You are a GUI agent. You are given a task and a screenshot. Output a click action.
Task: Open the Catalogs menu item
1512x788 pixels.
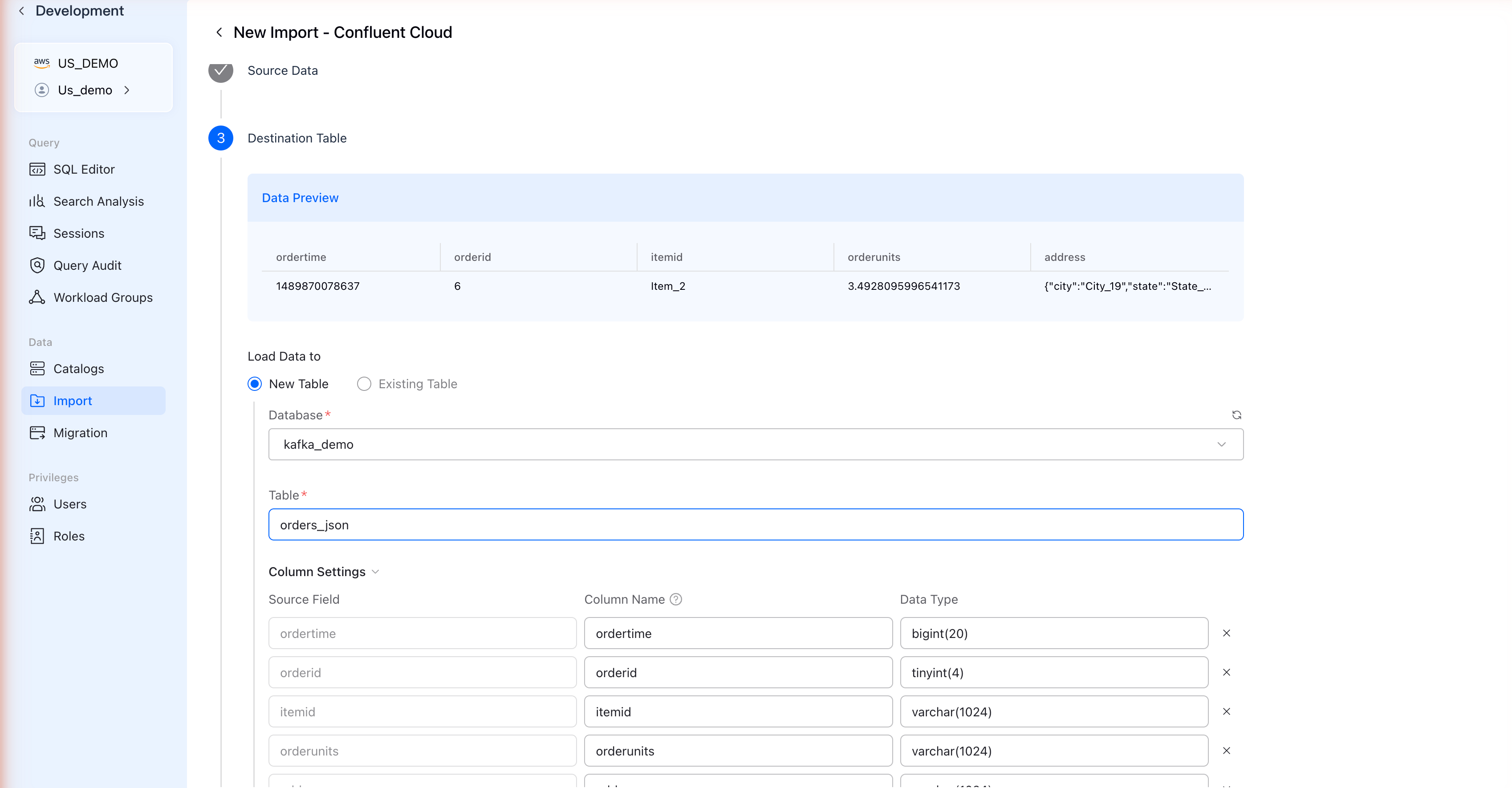pos(78,369)
